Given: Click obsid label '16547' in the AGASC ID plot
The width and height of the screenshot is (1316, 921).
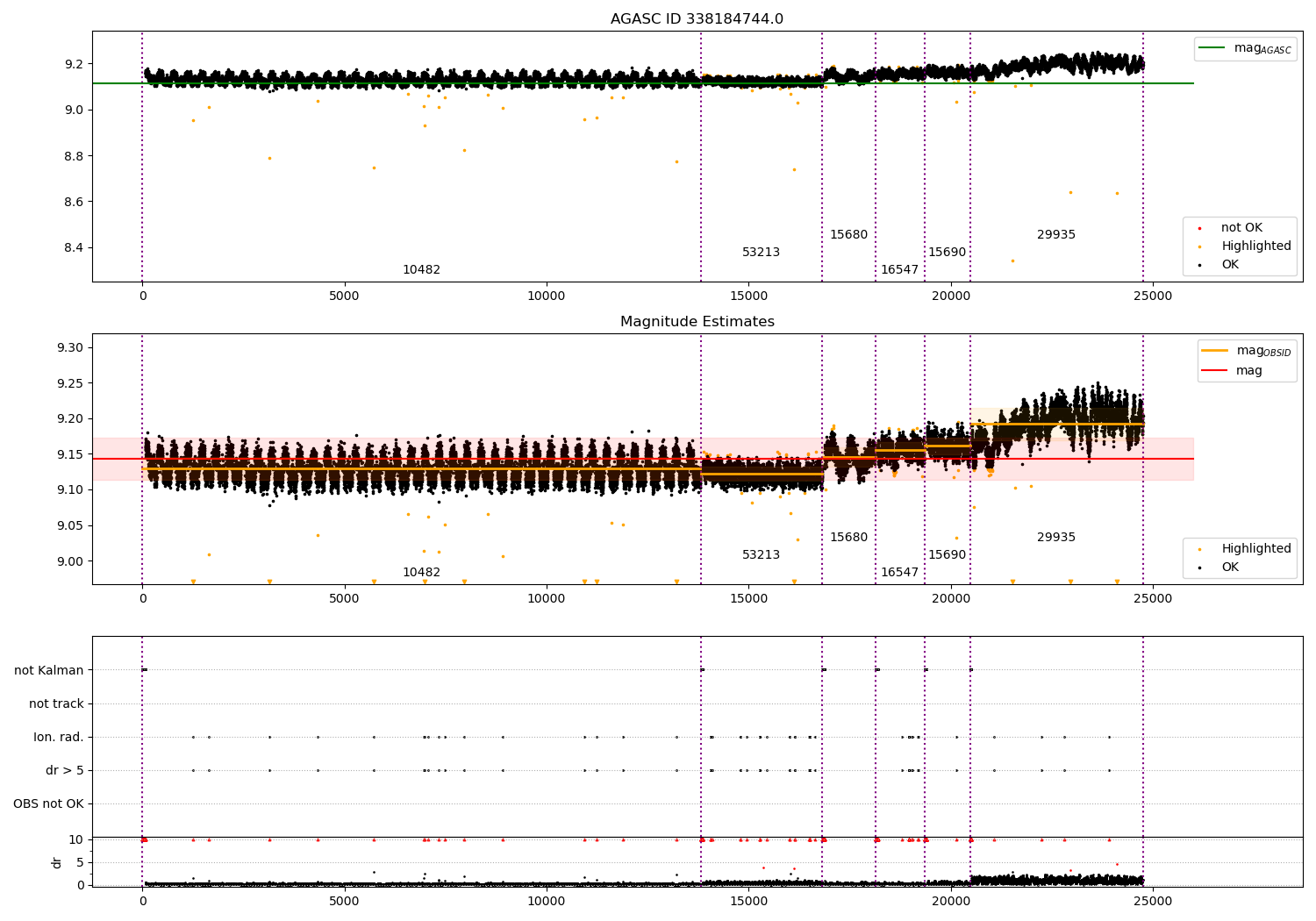Looking at the screenshot, I should [x=899, y=270].
